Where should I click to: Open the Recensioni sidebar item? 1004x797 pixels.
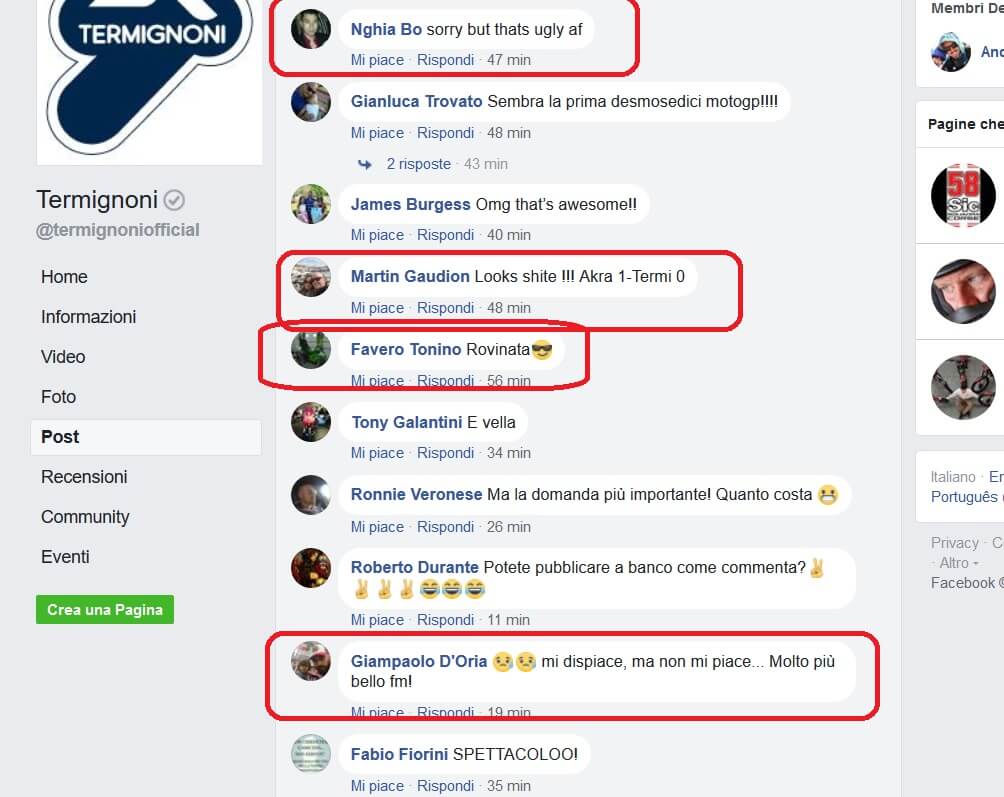point(84,477)
